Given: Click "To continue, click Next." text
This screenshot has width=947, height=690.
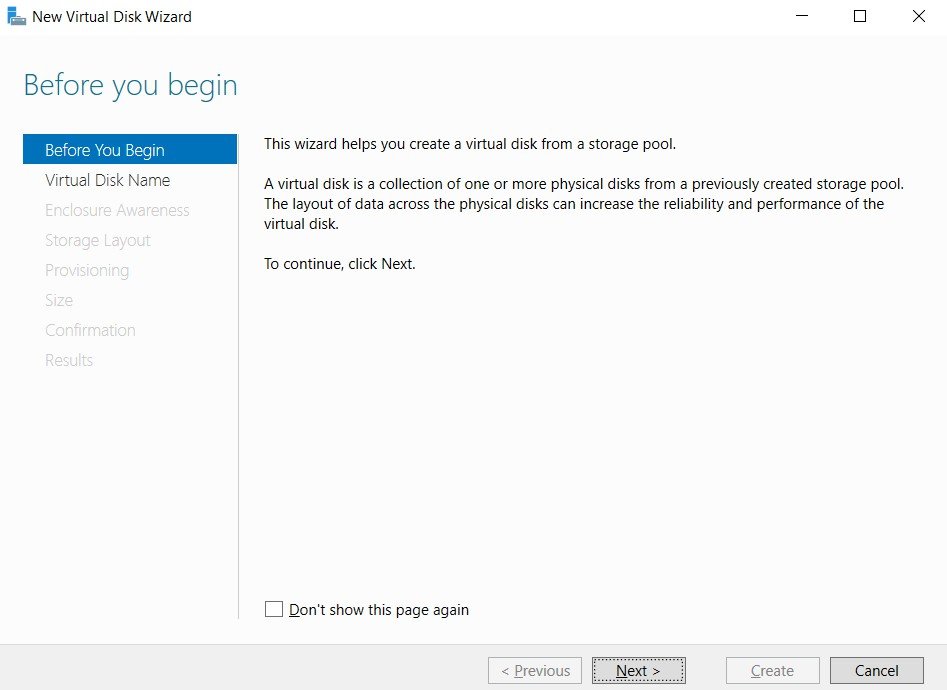Looking at the screenshot, I should pyautogui.click(x=339, y=264).
